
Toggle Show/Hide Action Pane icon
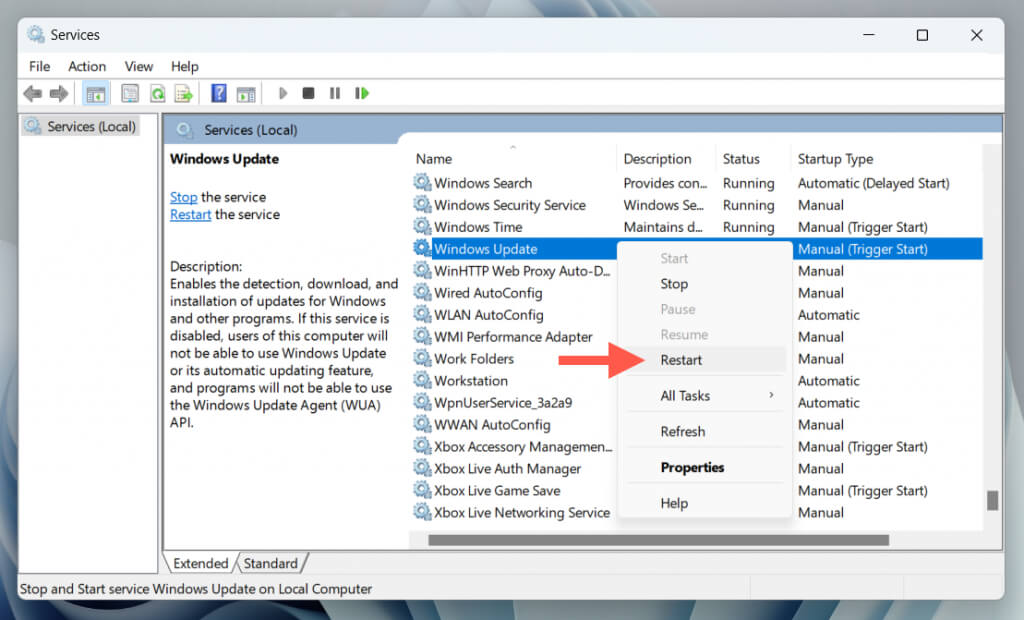[246, 93]
